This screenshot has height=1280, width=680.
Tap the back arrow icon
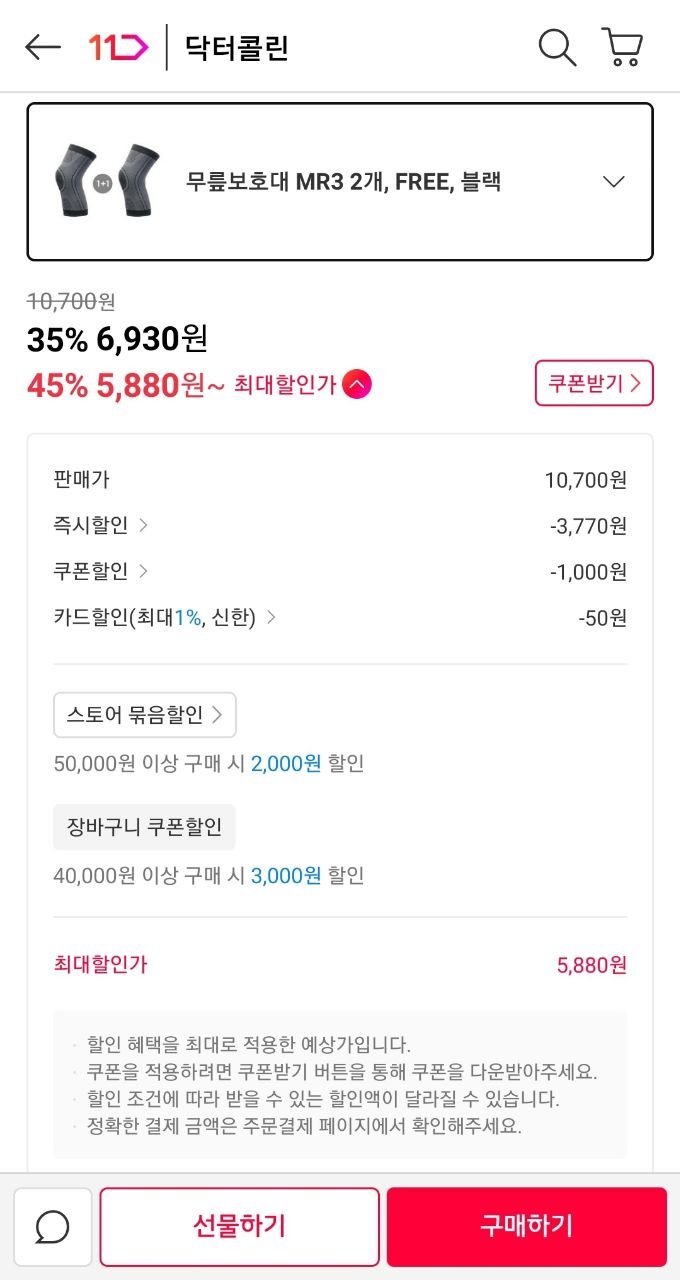coord(43,47)
